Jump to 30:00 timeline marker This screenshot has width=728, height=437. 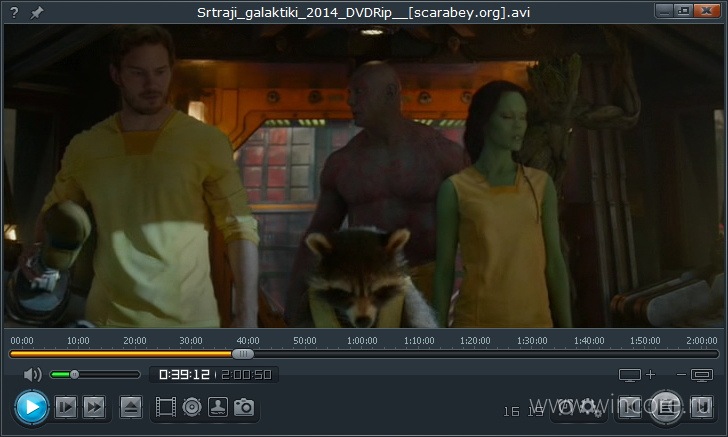coord(191,341)
